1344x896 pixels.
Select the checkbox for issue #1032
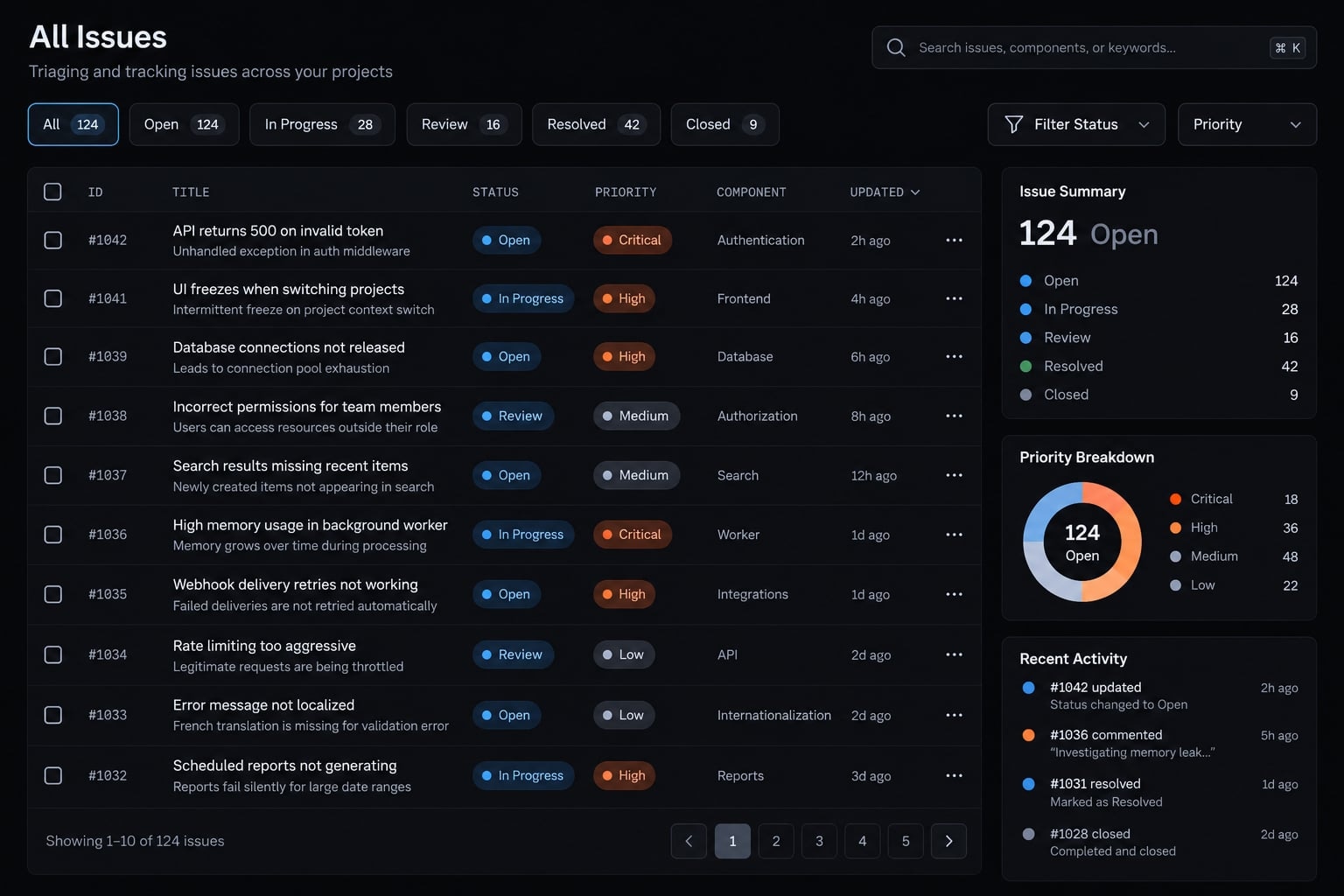tap(52, 775)
